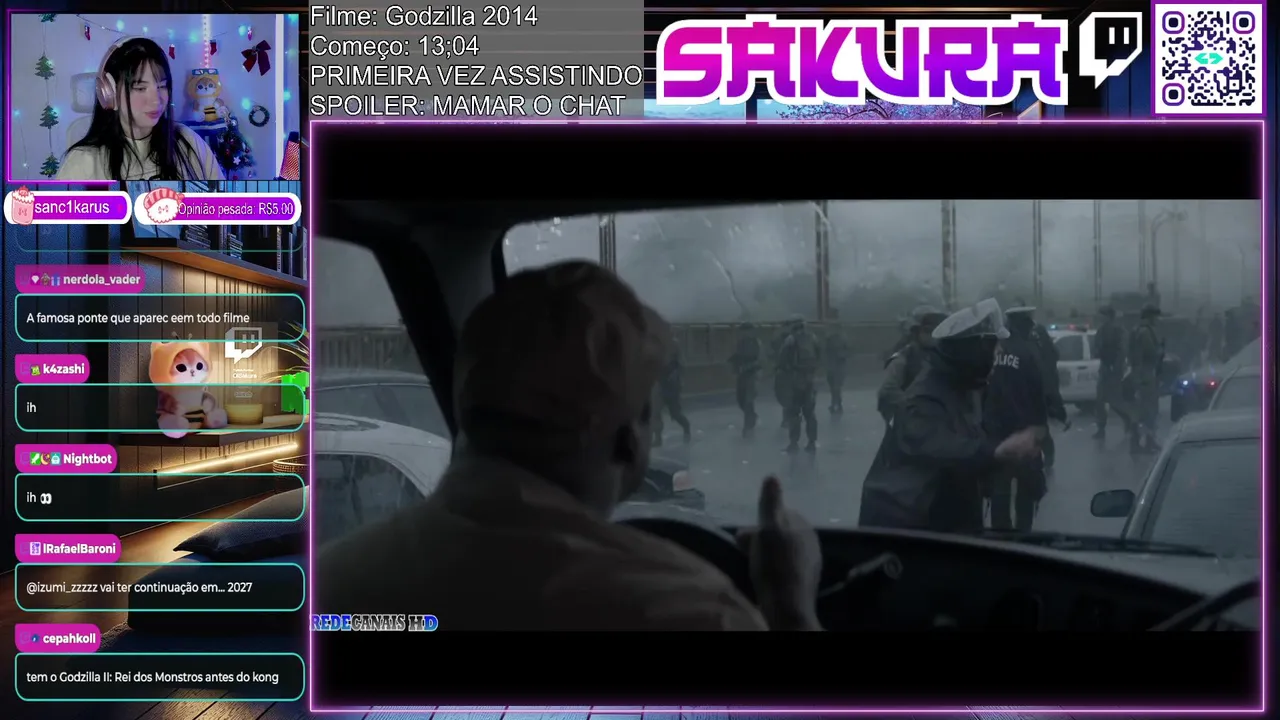1280x720 pixels.
Task: Click username Nightbot in chat
Action: click(x=87, y=459)
